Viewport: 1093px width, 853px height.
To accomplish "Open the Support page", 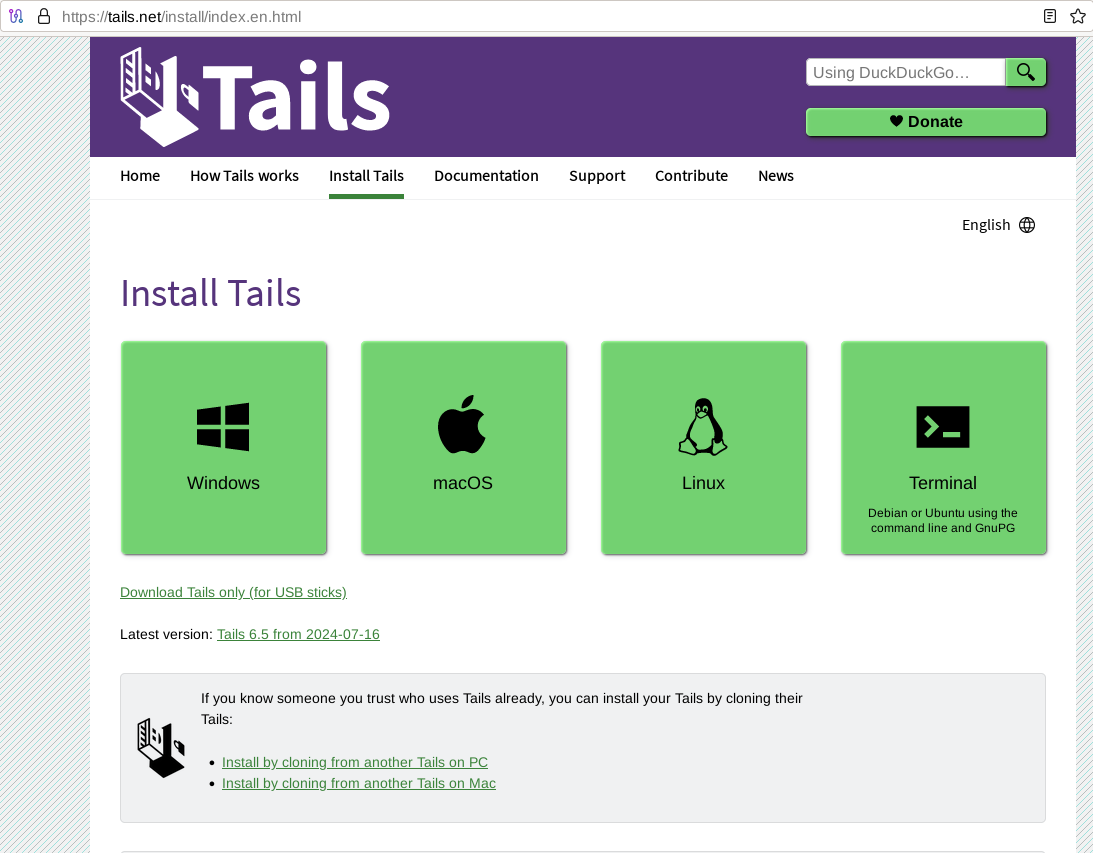I will tap(597, 176).
